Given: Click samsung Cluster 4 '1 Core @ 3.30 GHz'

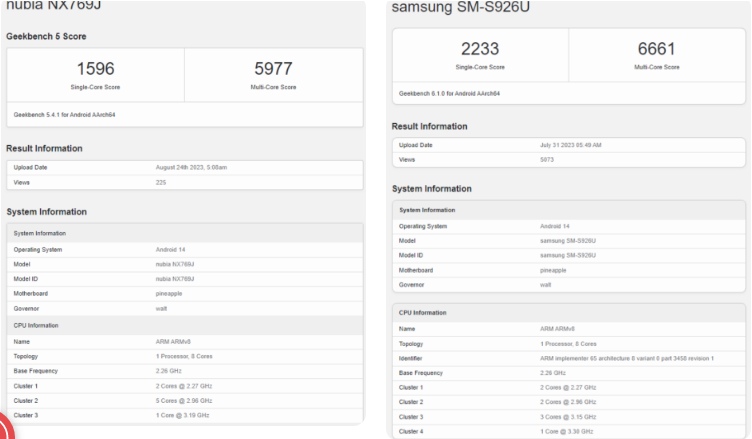Looking at the screenshot, I should click(x=567, y=431).
